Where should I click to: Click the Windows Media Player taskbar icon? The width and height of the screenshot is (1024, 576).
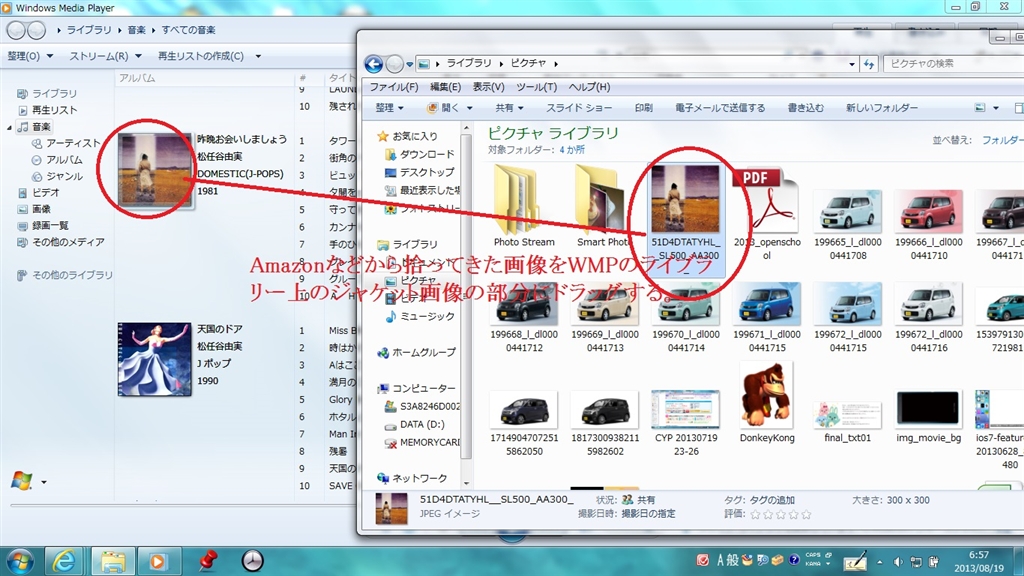tap(157, 561)
